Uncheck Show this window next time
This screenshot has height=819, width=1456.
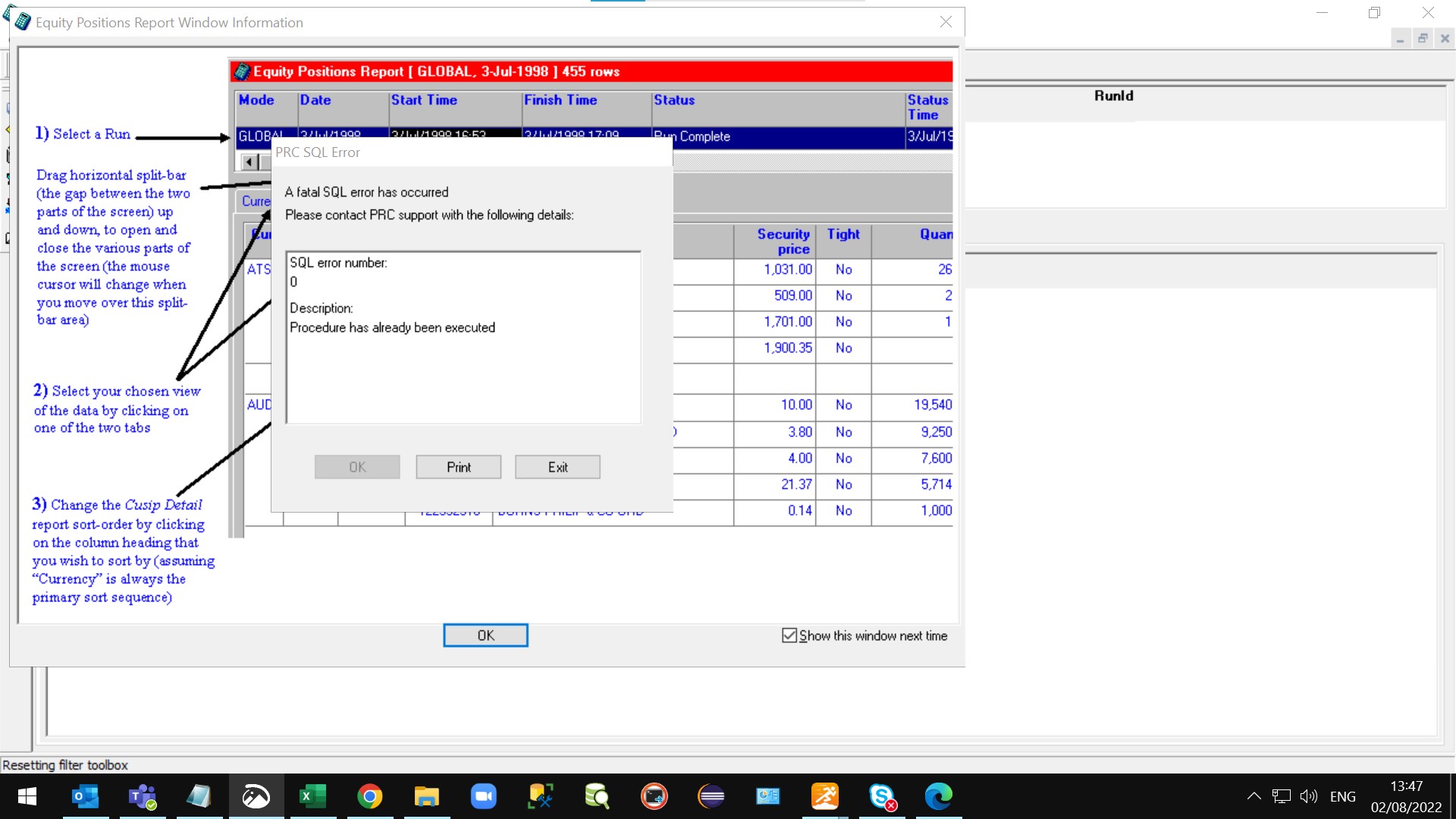point(789,635)
